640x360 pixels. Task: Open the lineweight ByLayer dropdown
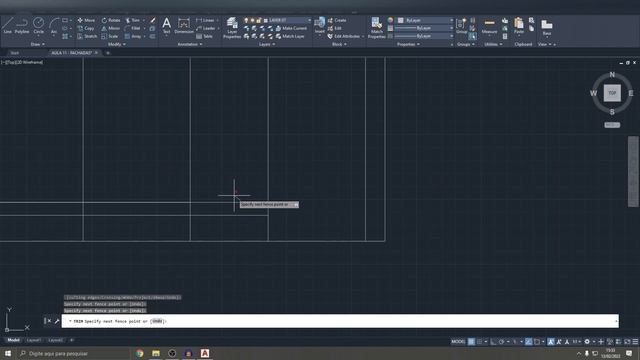[423, 28]
